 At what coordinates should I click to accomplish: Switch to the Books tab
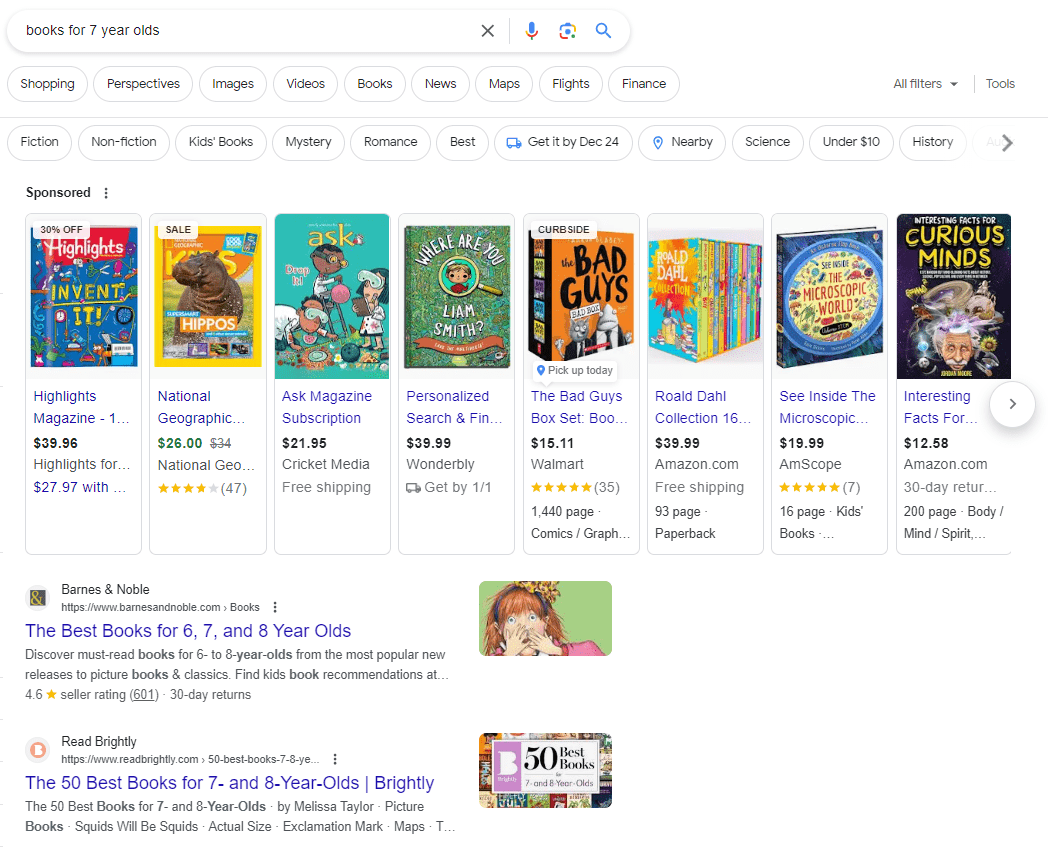(x=374, y=84)
